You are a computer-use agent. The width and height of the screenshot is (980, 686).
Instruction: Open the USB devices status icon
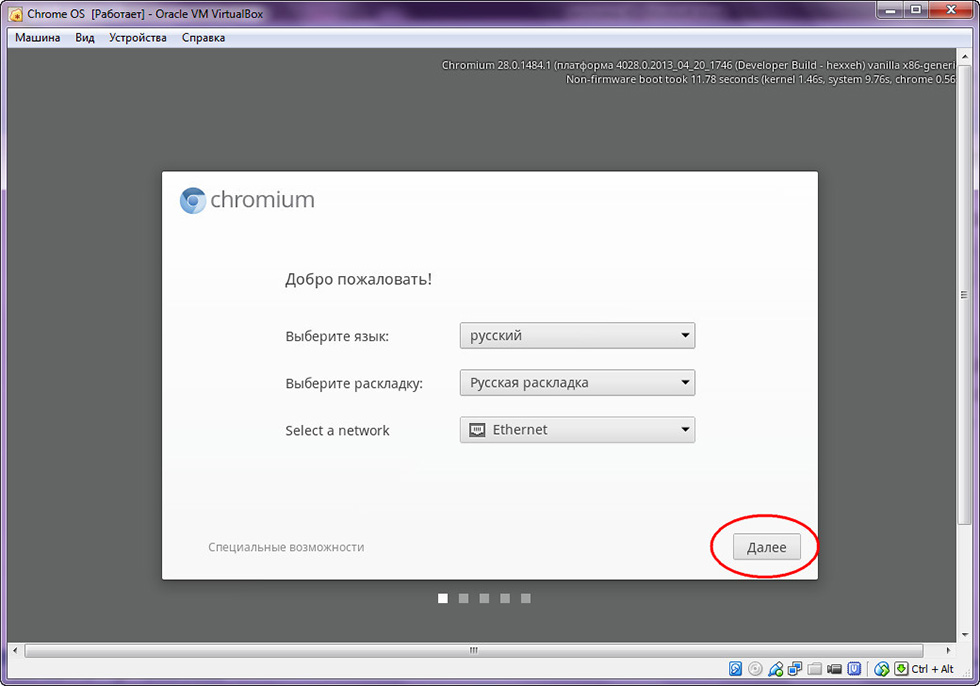775,669
